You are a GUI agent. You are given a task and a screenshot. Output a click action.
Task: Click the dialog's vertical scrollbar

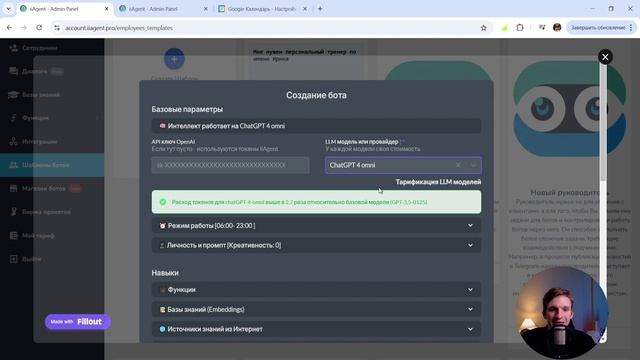pos(603,122)
